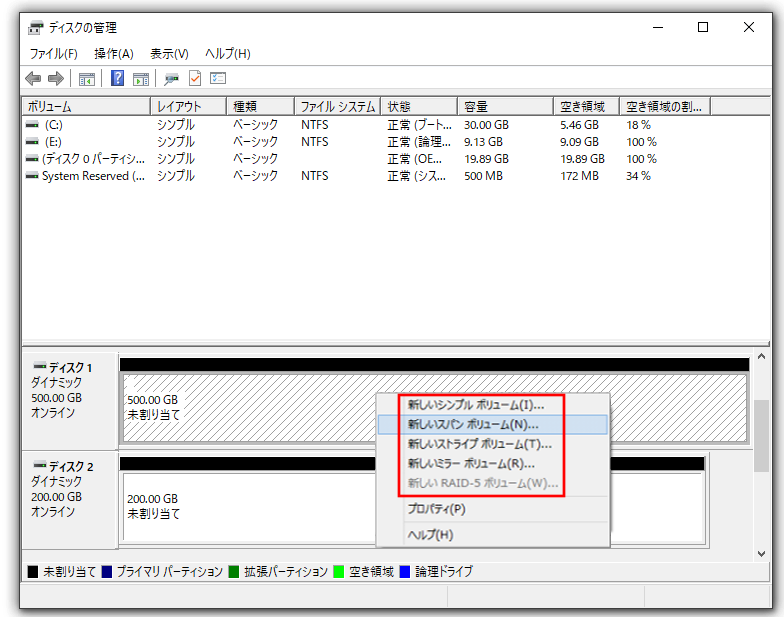Click the rescan disks drive icon
The image size is (784, 617).
click(171, 79)
